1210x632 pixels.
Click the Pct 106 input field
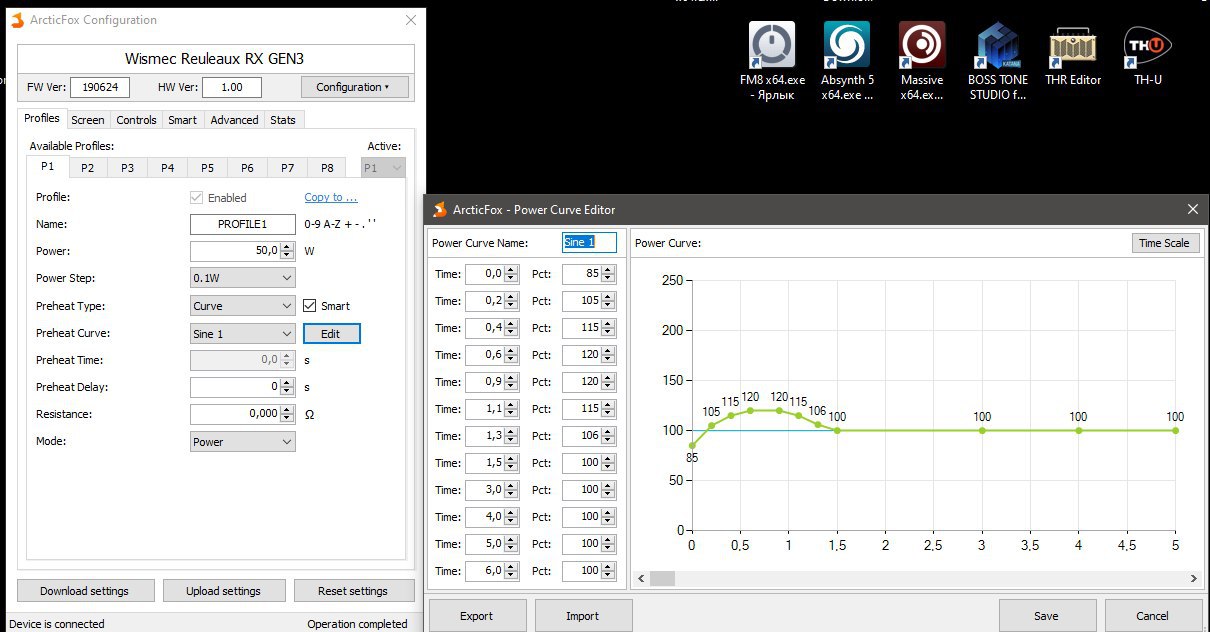(582, 436)
